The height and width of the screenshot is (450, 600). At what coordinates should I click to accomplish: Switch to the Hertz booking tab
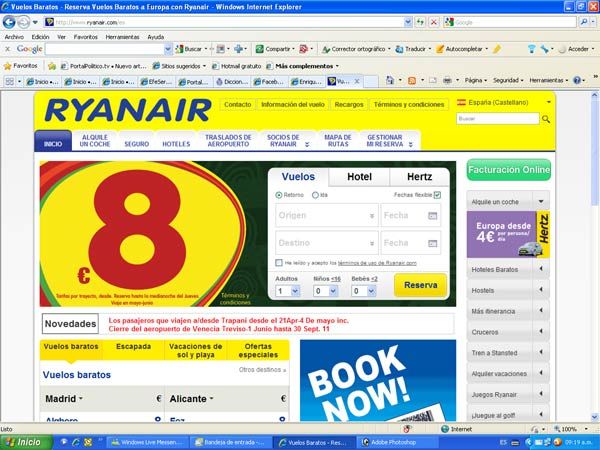click(419, 177)
